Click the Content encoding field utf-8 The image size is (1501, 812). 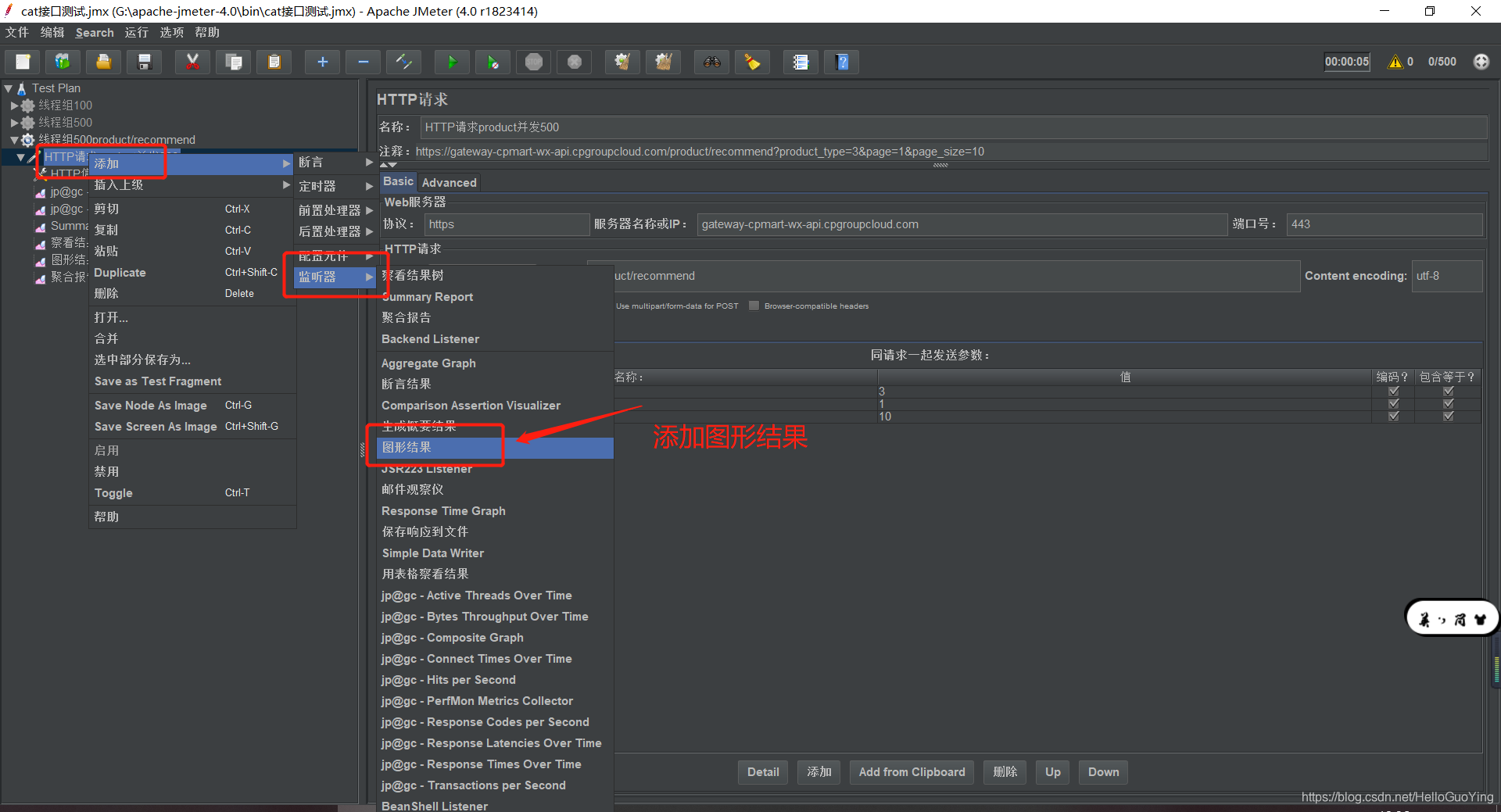1446,276
